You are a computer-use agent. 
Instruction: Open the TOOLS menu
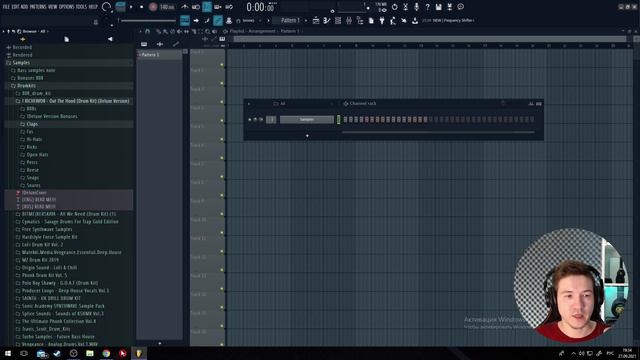coord(82,7)
